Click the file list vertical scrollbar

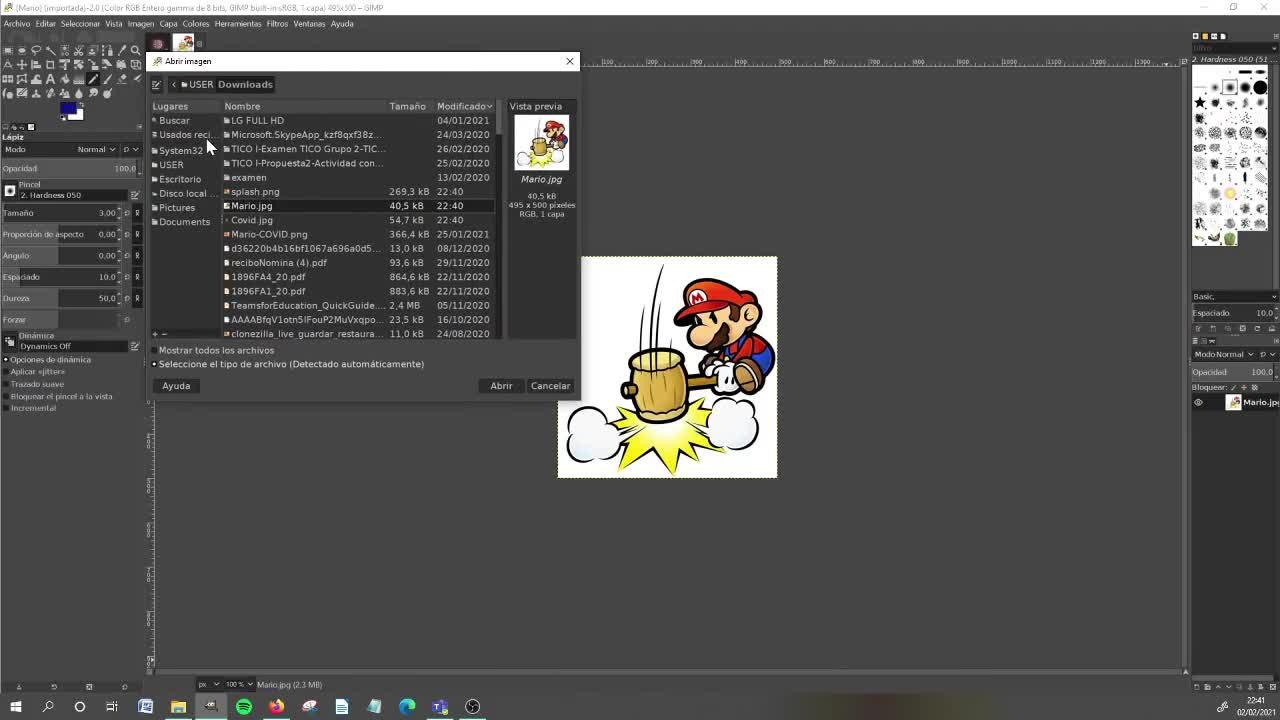click(498, 220)
